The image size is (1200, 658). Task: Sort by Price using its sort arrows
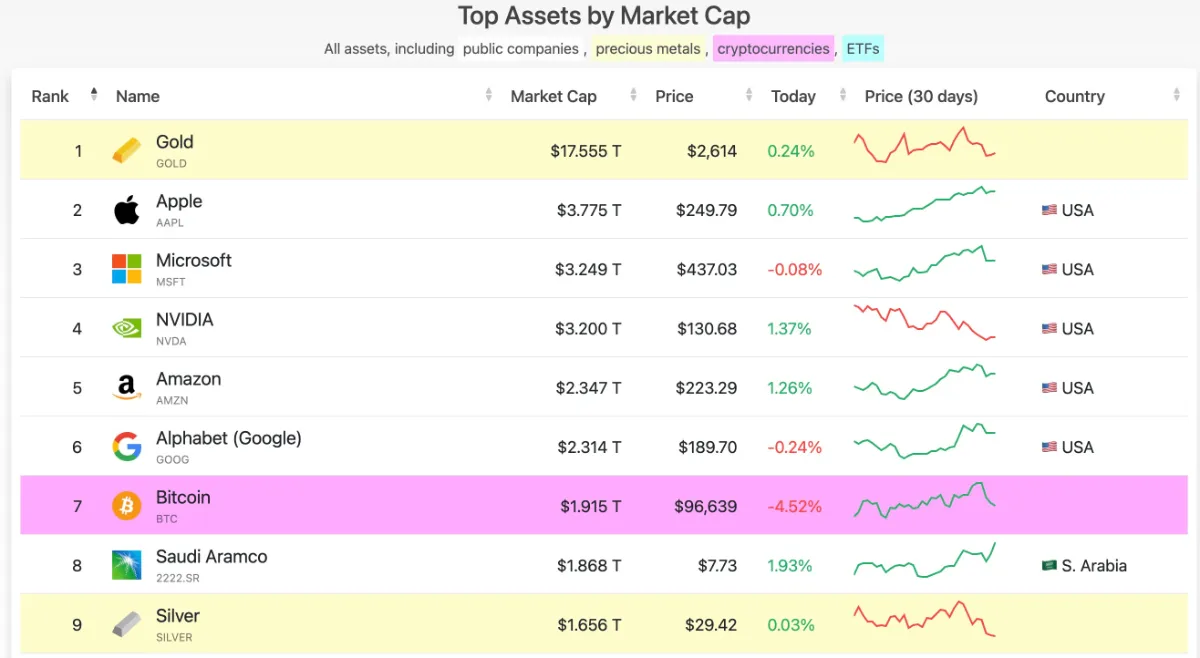click(x=750, y=95)
